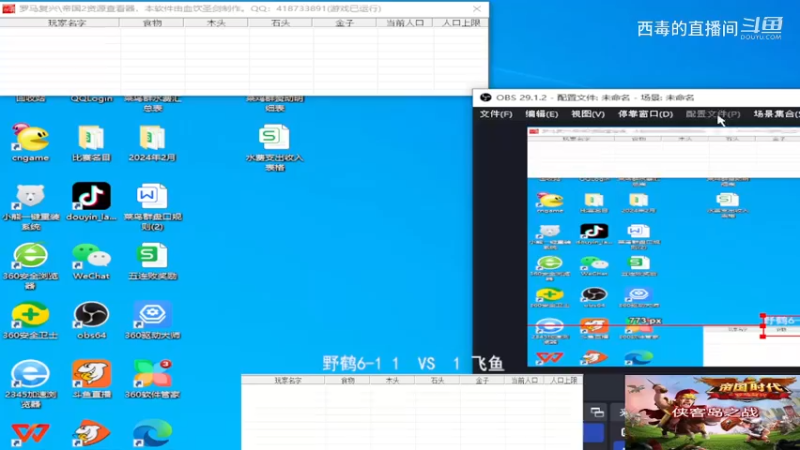800x450 pixels.
Task: Launch the Microsoft Edge desktop shortcut
Action: pyautogui.click(x=152, y=434)
